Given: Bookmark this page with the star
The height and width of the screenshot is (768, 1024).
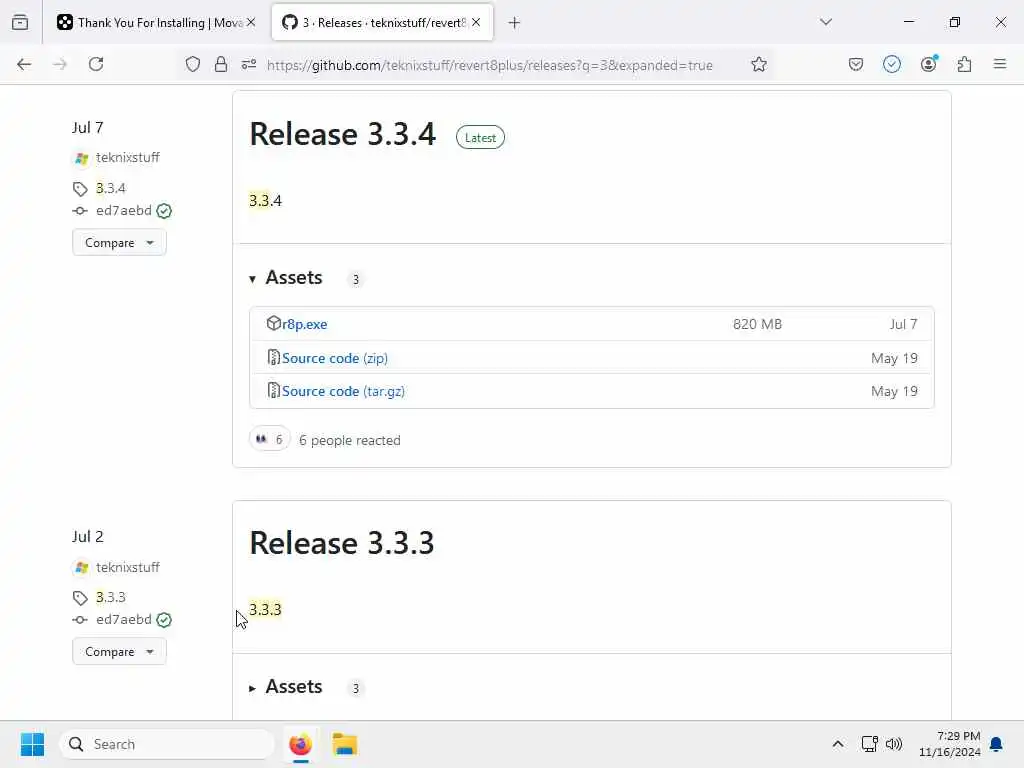Looking at the screenshot, I should (x=758, y=64).
